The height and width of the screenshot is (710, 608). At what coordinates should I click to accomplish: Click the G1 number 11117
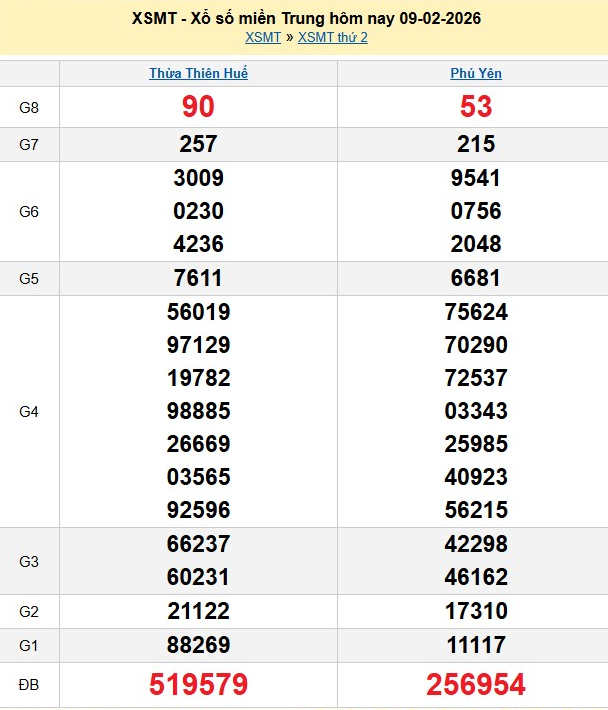click(x=476, y=645)
